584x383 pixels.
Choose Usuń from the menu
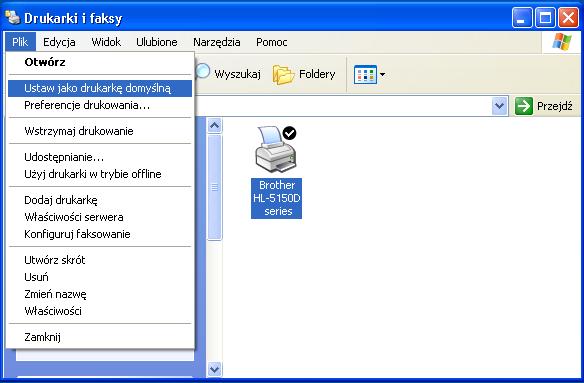100,277
